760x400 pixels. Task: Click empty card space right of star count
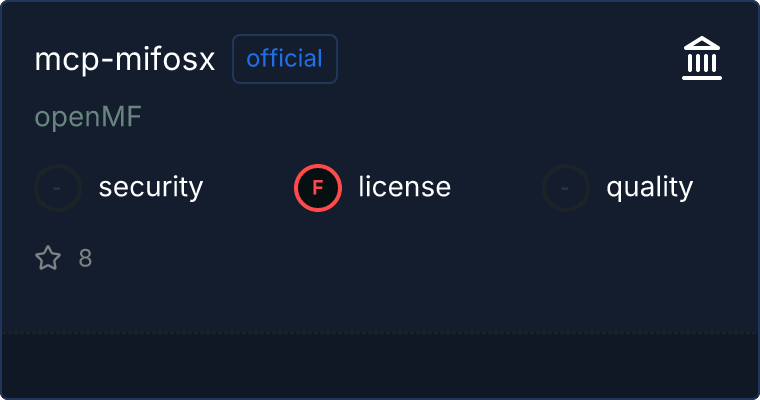tap(400, 259)
